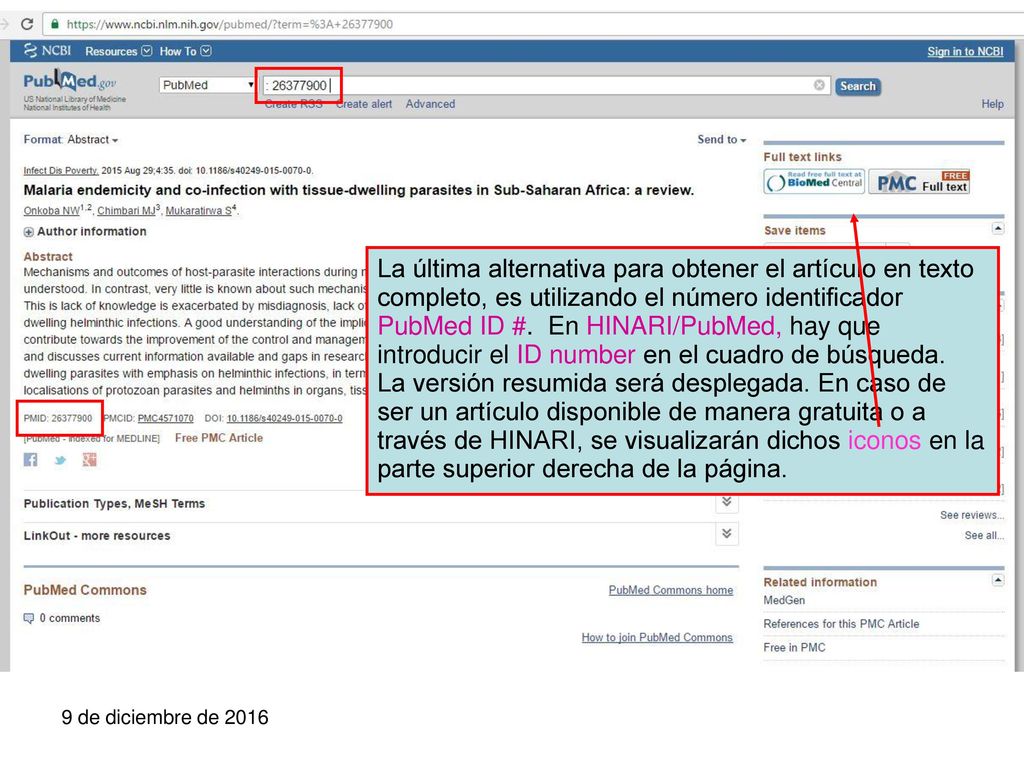Viewport: 1024px width, 768px height.
Task: Share article on Twitter icon
Action: pos(60,460)
